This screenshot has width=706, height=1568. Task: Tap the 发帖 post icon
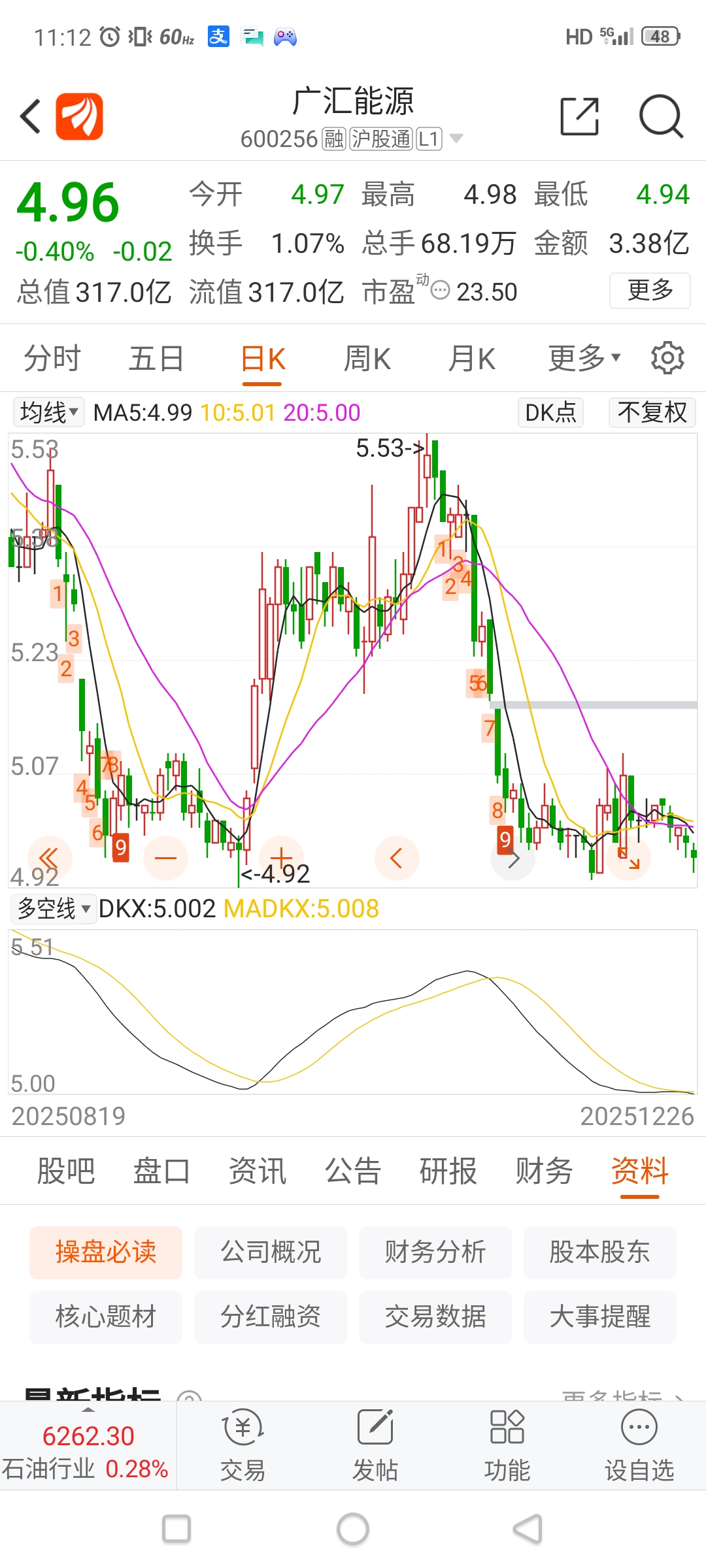(375, 1428)
